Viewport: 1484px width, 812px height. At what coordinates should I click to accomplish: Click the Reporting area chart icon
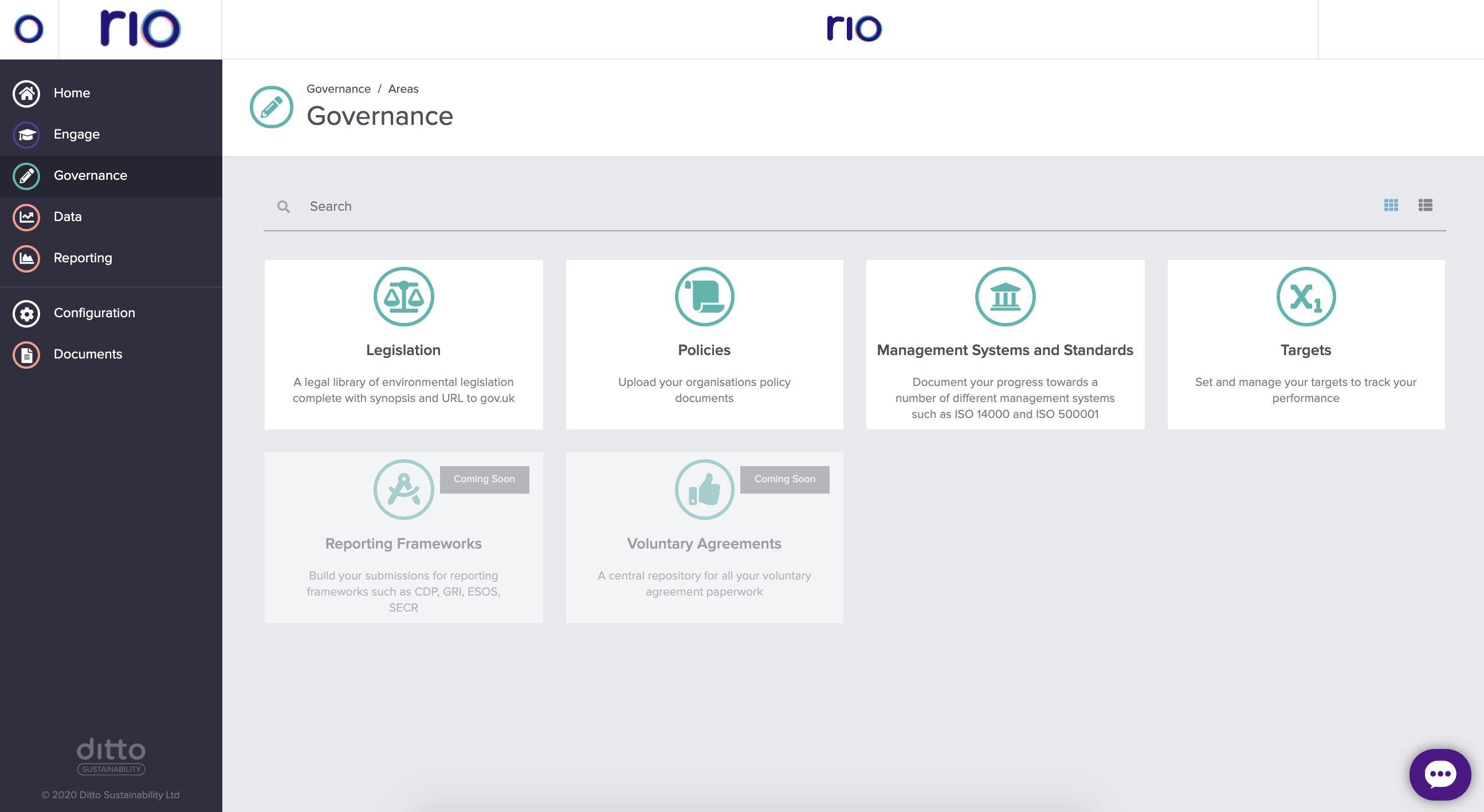(26, 258)
